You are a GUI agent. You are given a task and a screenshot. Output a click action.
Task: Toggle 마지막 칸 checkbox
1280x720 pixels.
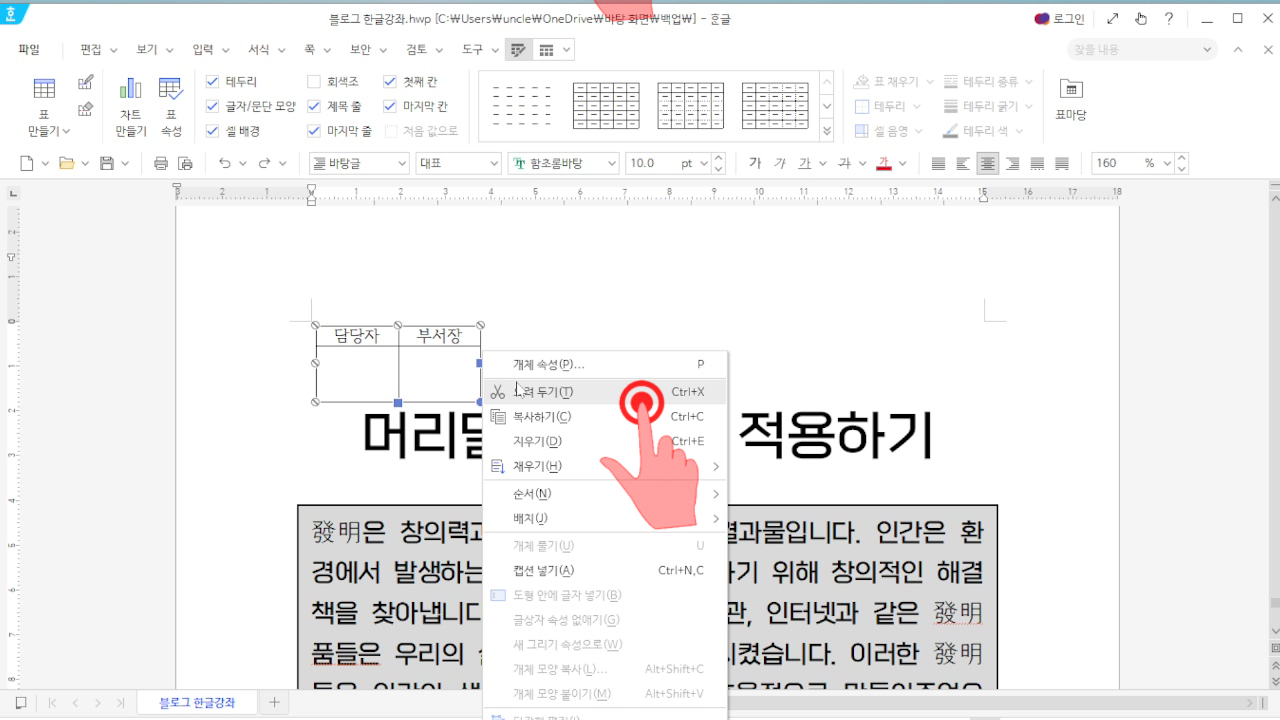(390, 106)
